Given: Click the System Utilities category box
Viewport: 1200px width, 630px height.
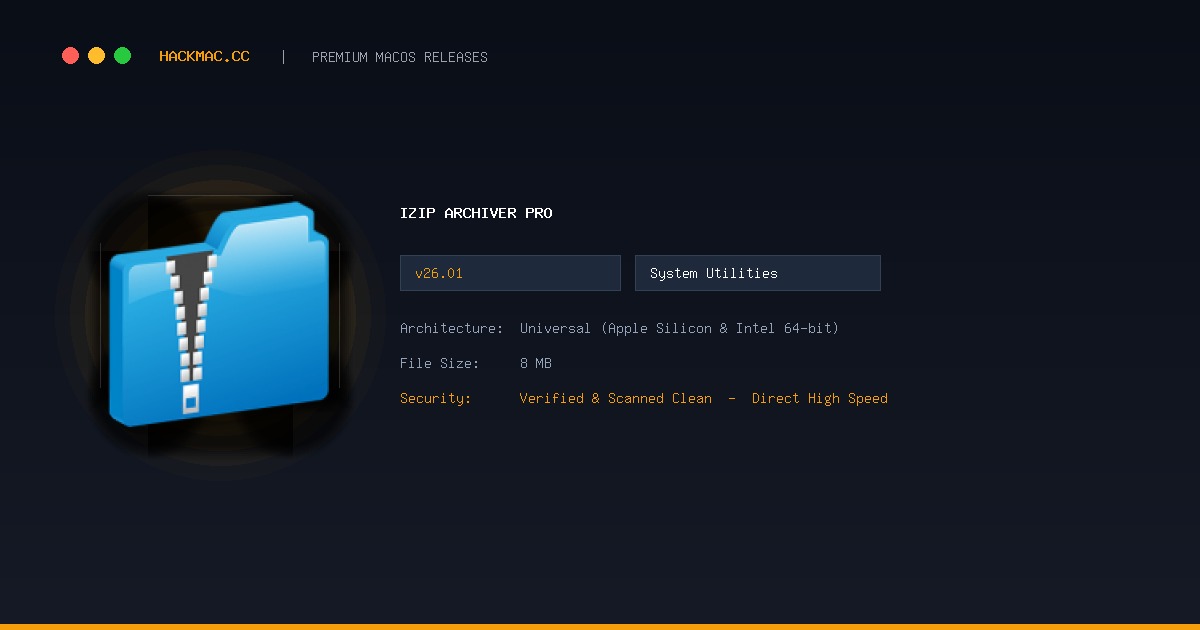Looking at the screenshot, I should pos(758,273).
